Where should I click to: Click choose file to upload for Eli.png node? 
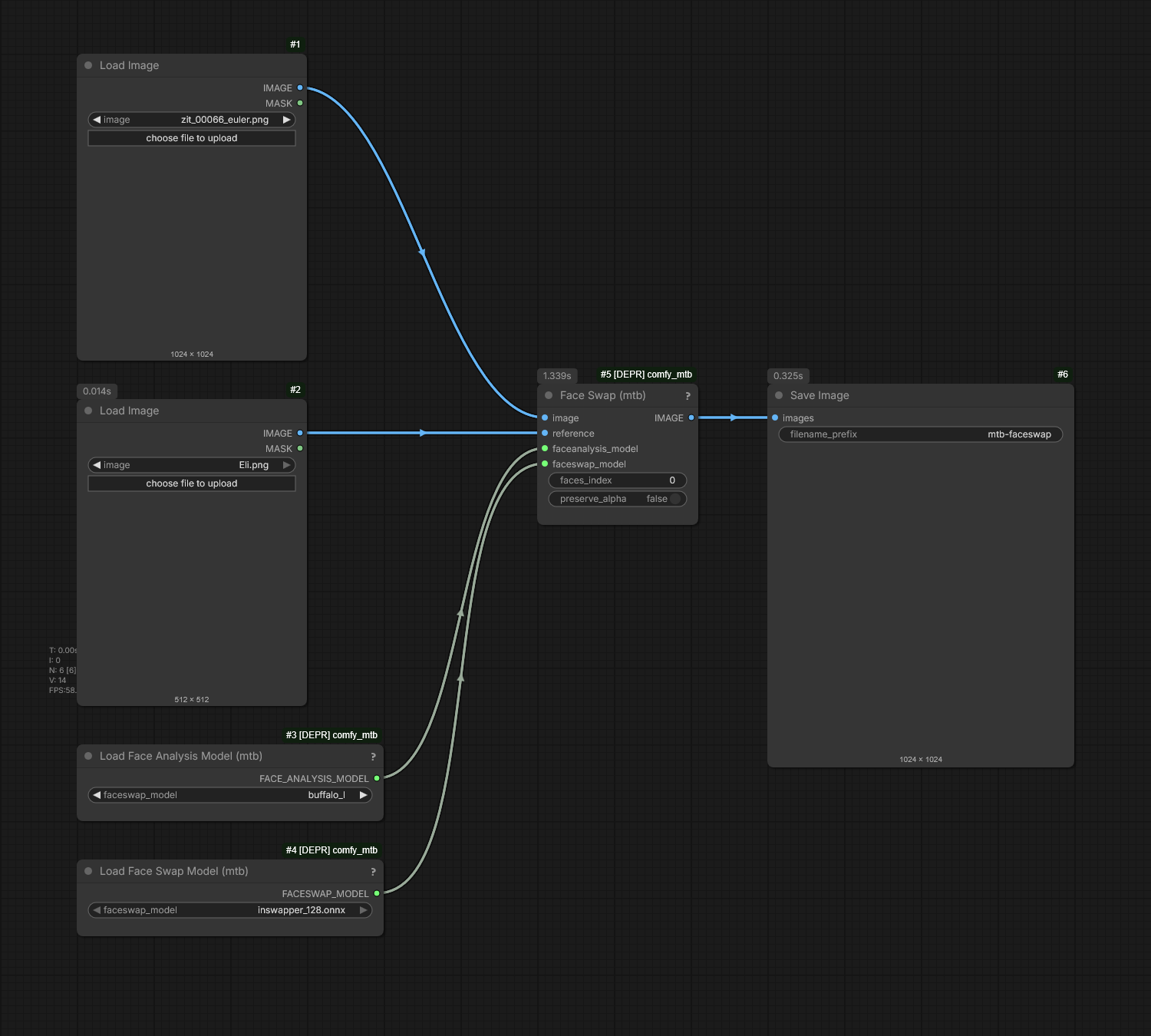(x=192, y=483)
